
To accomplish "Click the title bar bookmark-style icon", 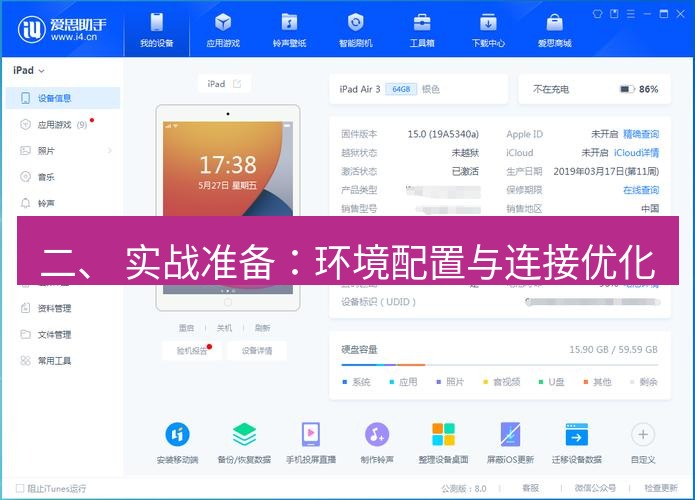I will (614, 14).
